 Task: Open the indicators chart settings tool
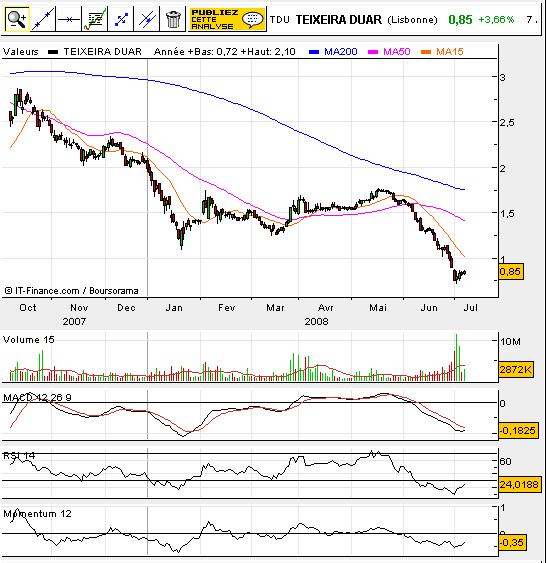[x=95, y=19]
